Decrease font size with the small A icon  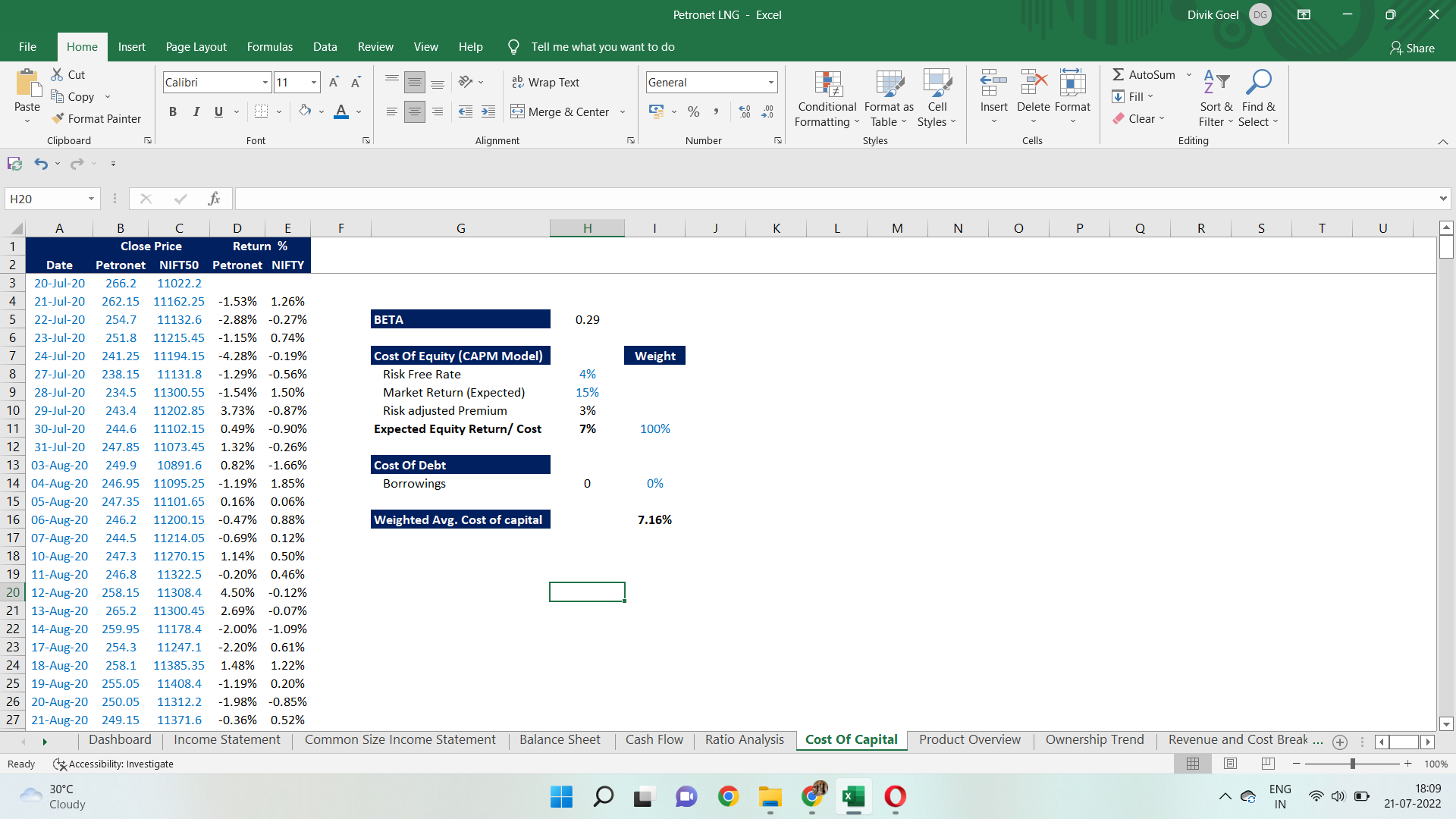(x=356, y=82)
